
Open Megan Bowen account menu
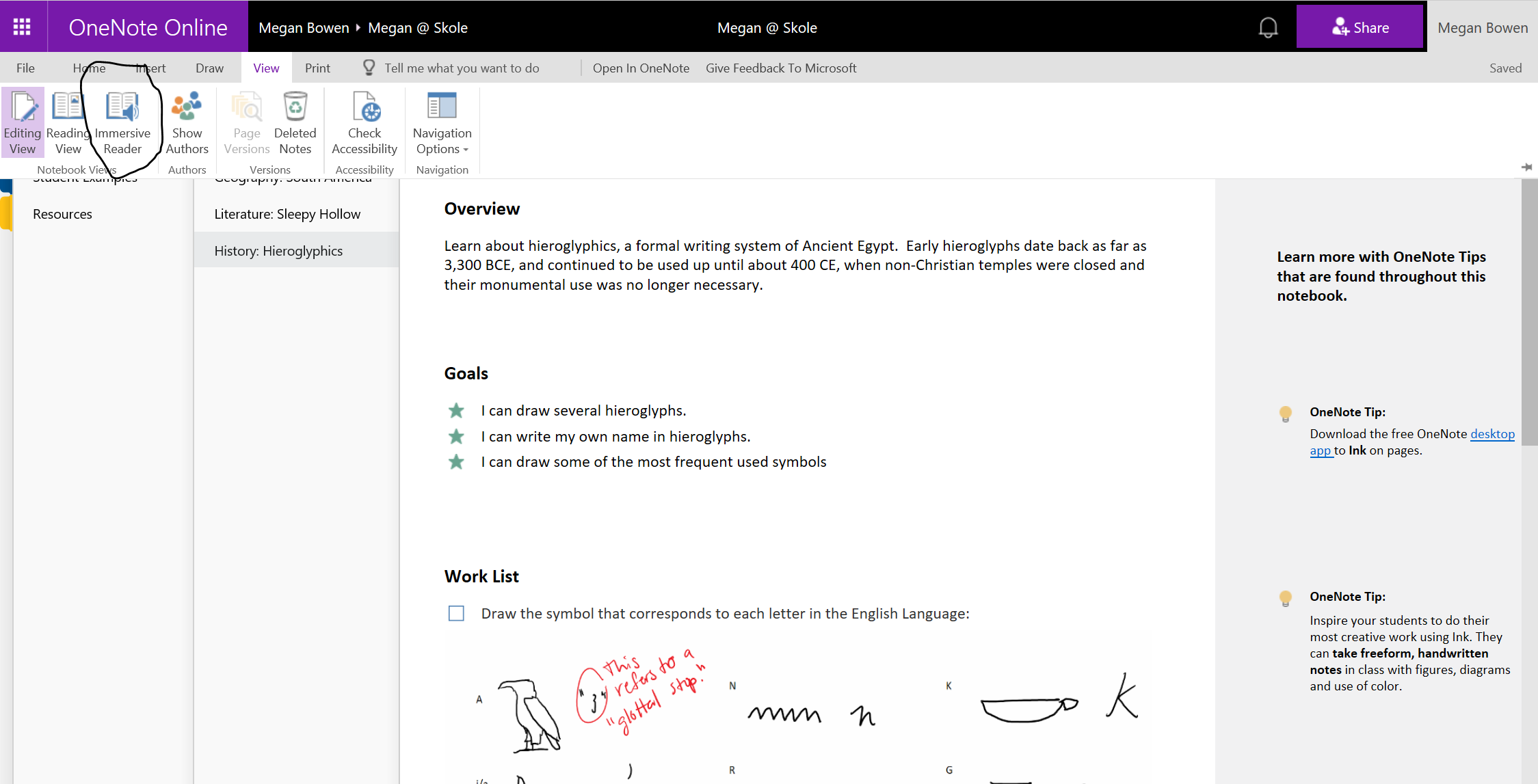pyautogui.click(x=1482, y=27)
